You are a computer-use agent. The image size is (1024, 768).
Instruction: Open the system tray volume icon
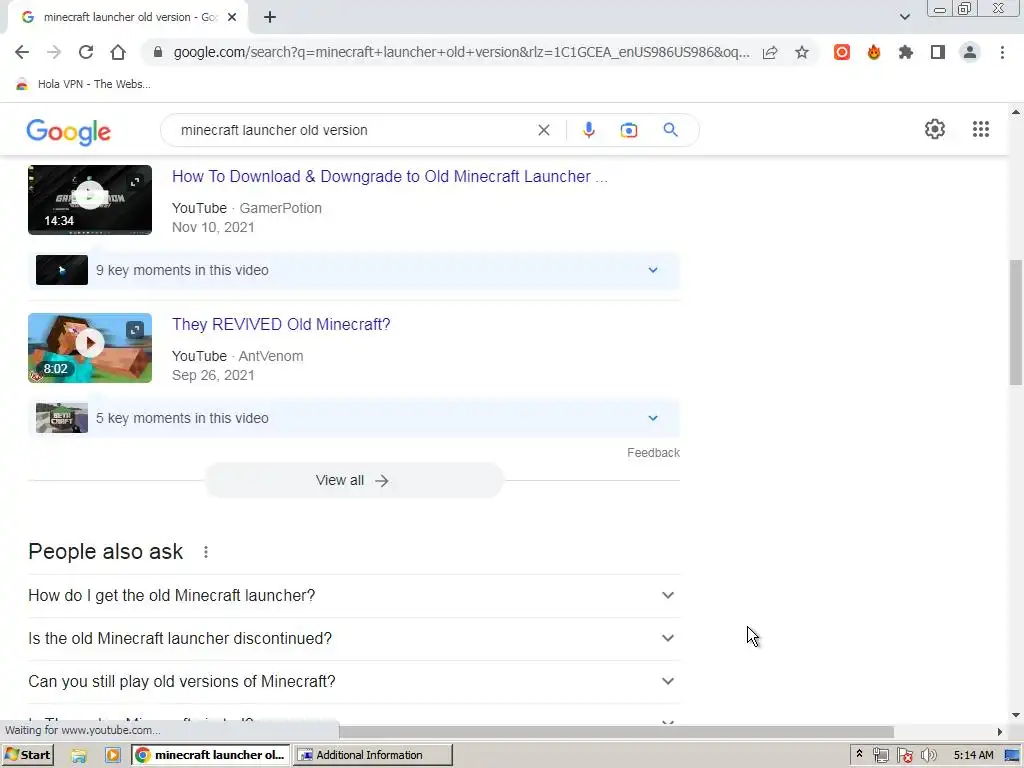[x=928, y=756]
